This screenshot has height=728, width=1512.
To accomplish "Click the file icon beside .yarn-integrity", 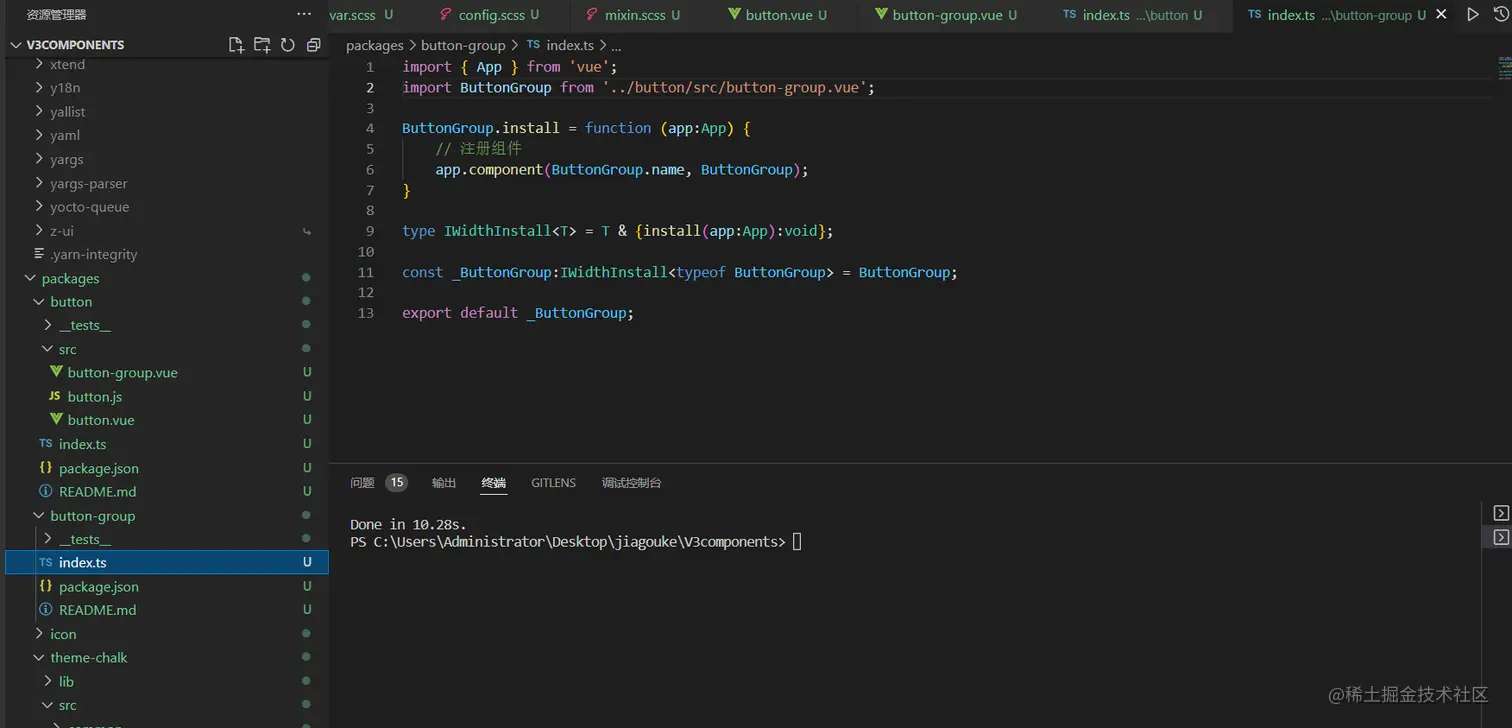I will pos(39,254).
